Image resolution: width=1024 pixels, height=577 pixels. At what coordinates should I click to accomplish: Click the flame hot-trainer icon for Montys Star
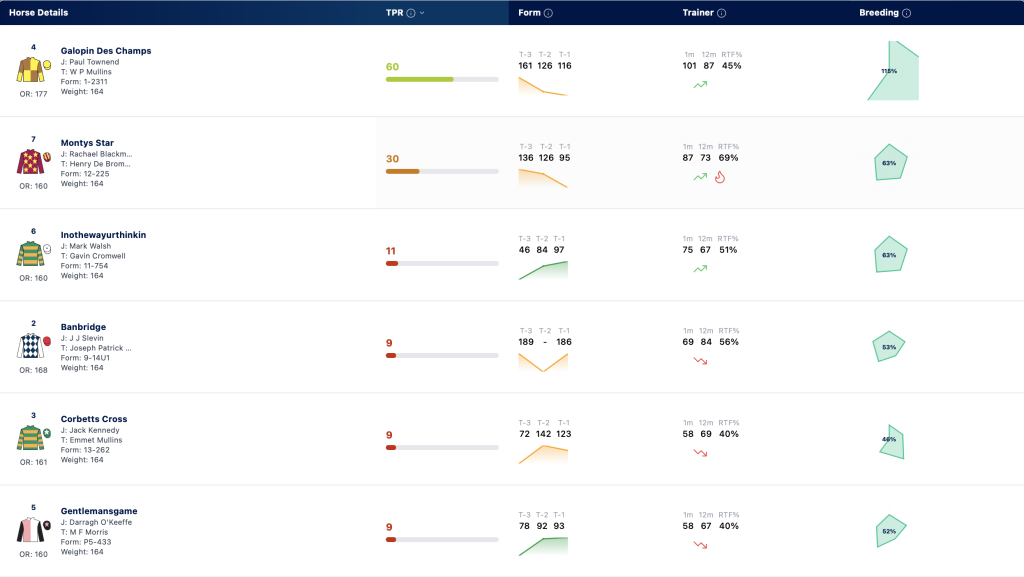[x=720, y=177]
